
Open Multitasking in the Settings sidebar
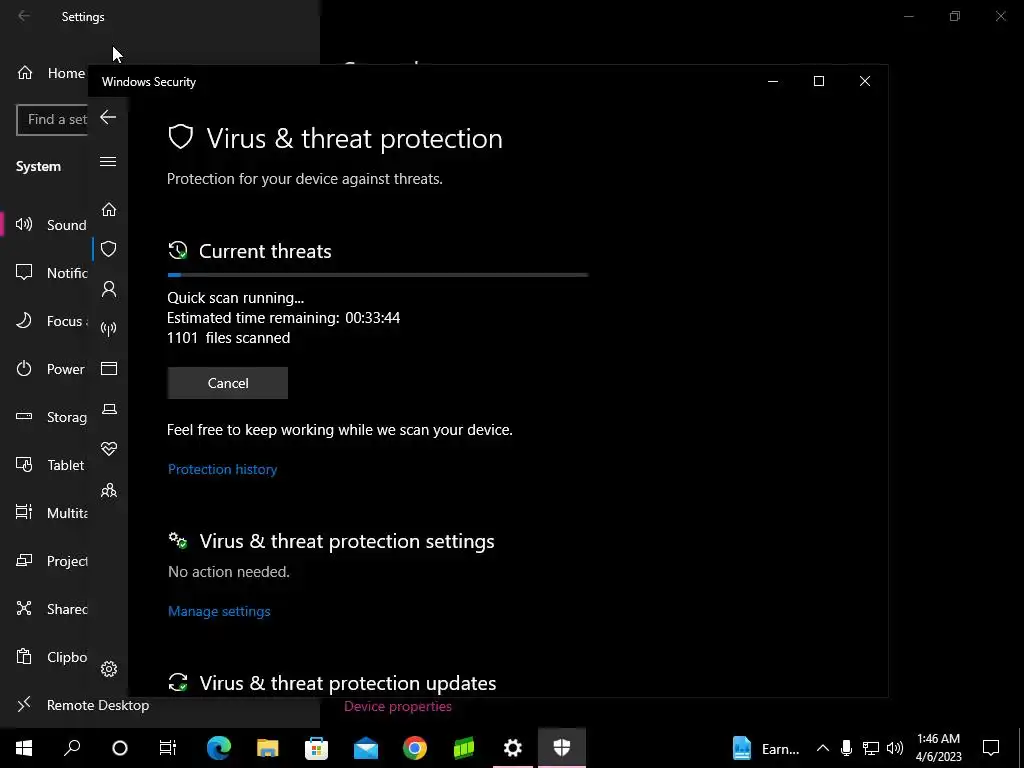pos(51,513)
